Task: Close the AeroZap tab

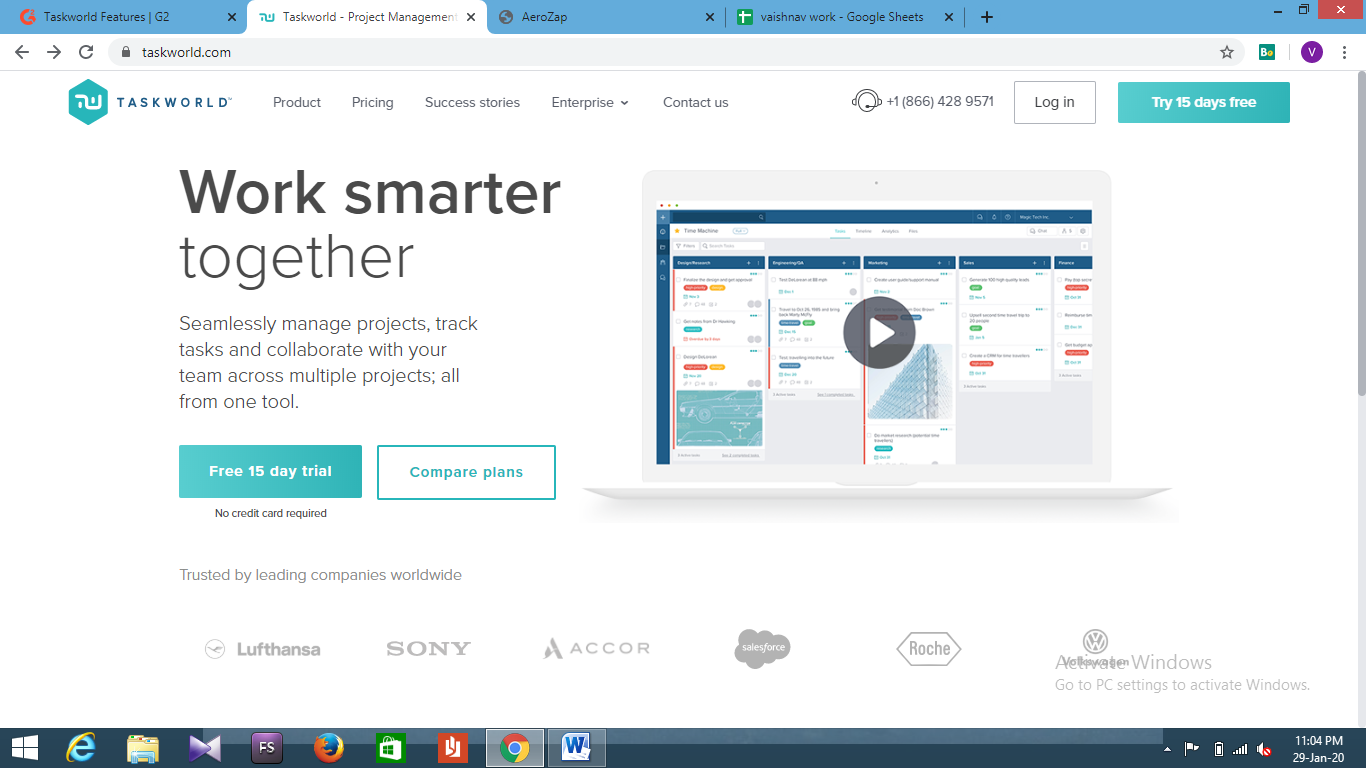Action: coord(709,17)
